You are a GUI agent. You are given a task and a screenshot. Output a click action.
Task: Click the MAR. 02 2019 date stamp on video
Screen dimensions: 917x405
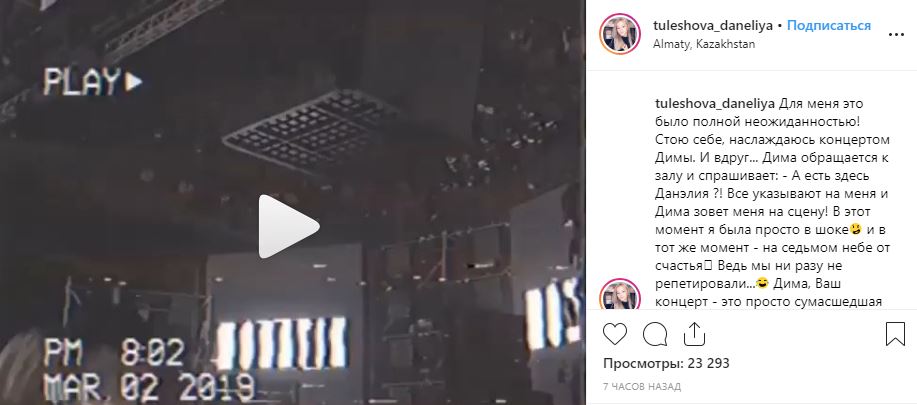click(149, 387)
